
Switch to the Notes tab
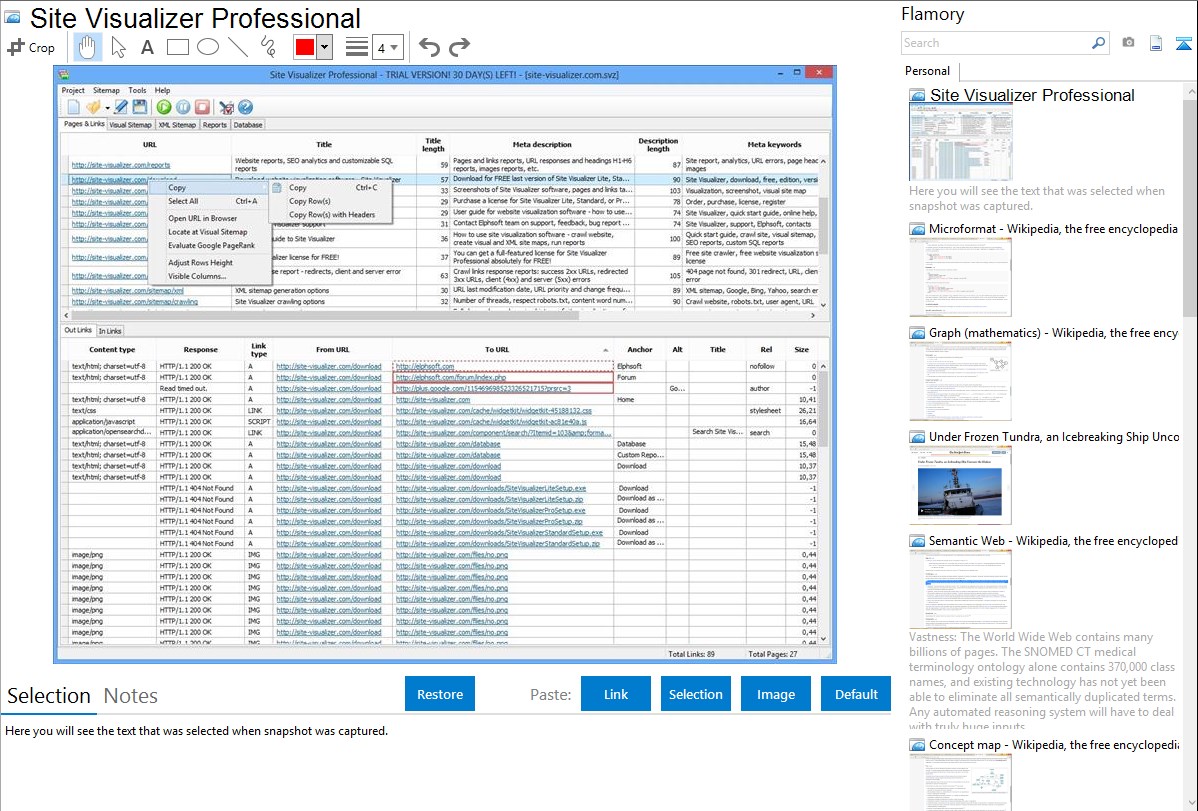[x=131, y=696]
